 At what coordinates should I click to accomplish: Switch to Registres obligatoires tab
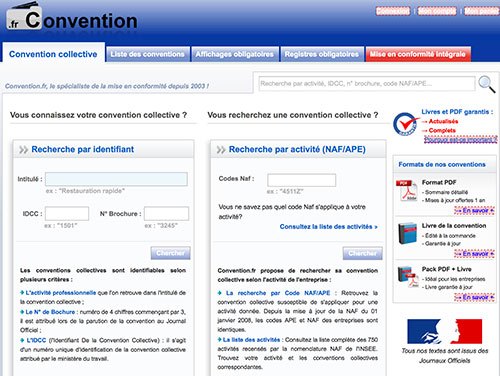point(322,54)
